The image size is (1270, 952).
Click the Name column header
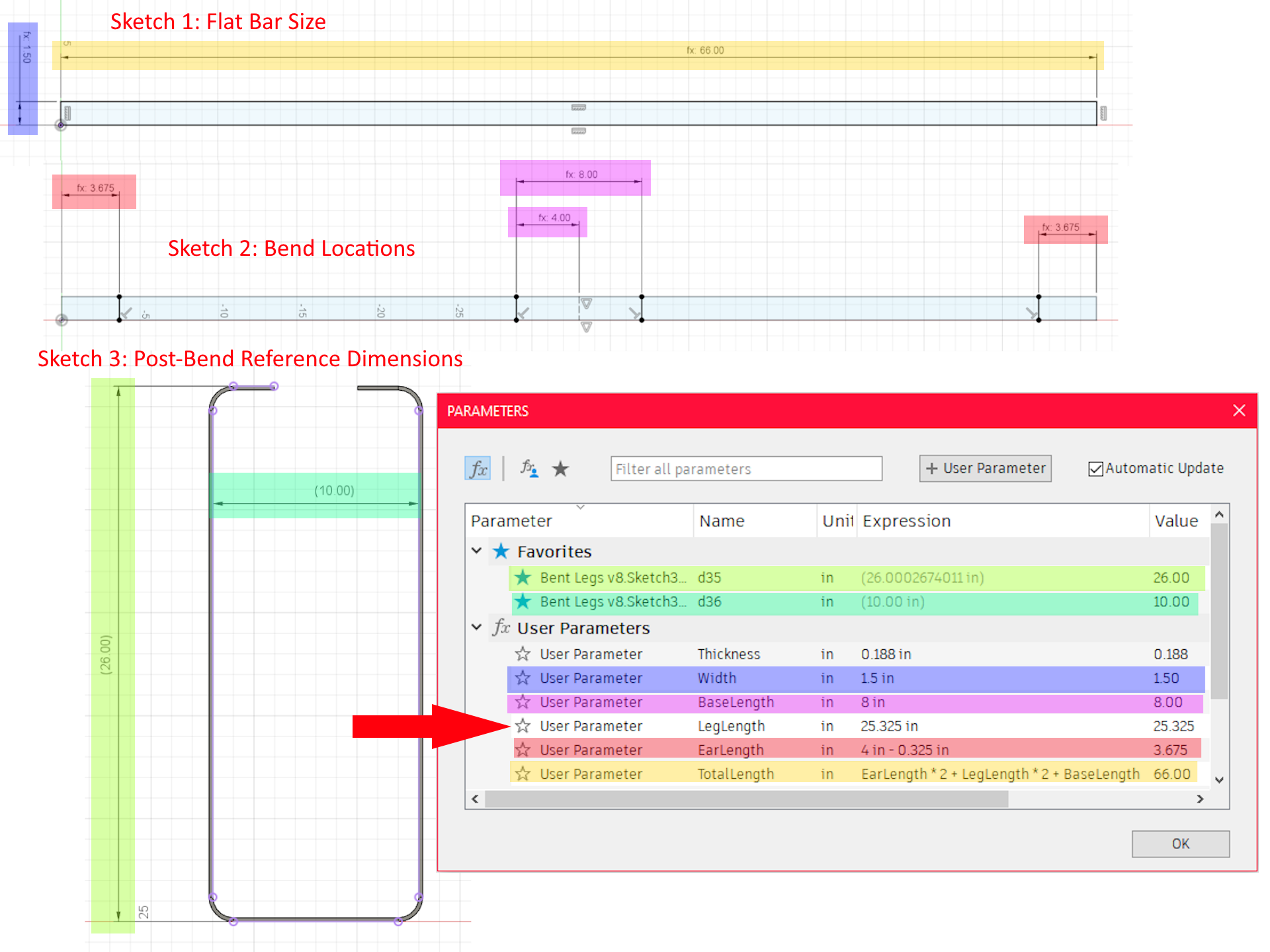(x=722, y=521)
